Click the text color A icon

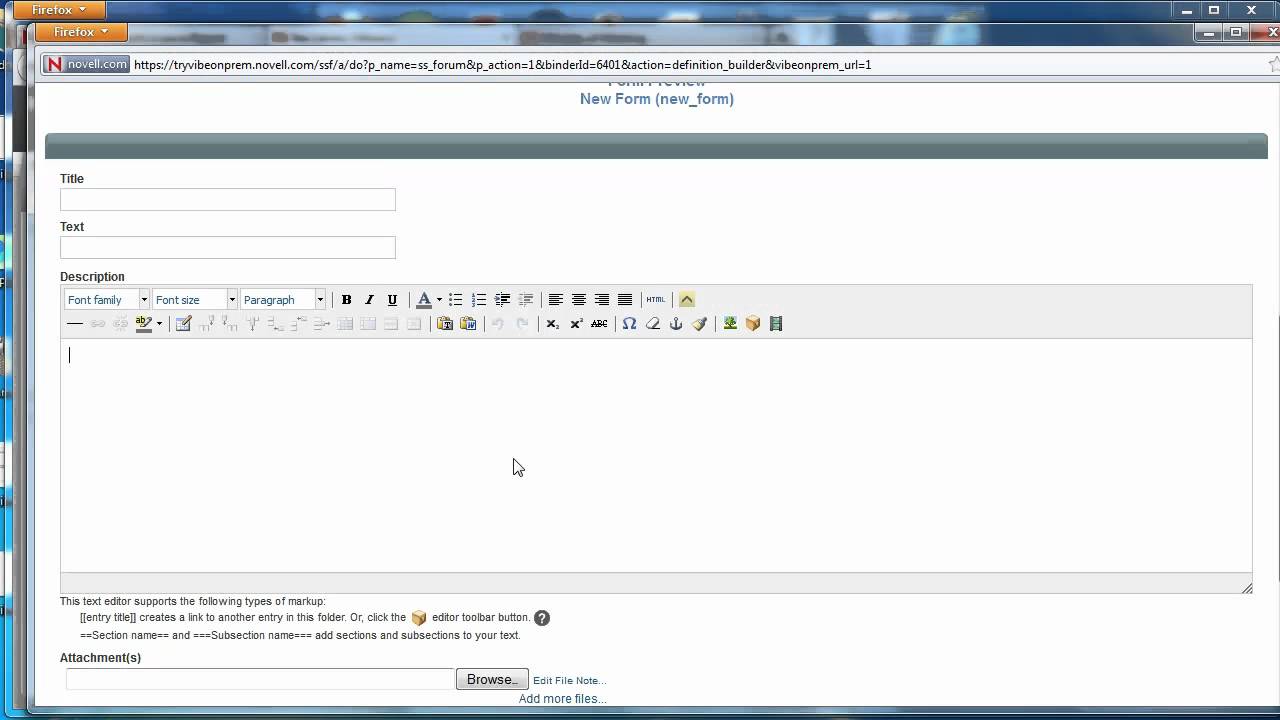click(x=424, y=300)
